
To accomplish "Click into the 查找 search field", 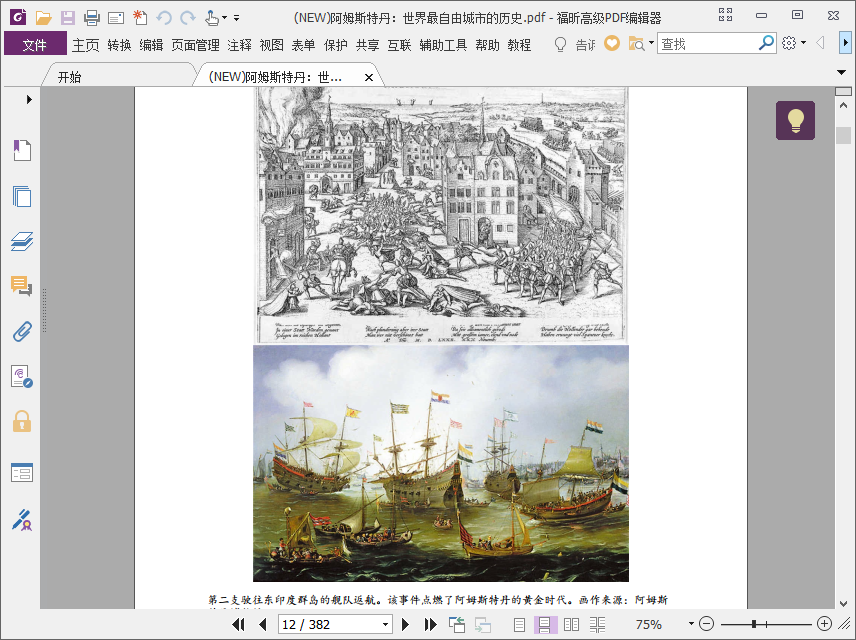I will tap(708, 44).
